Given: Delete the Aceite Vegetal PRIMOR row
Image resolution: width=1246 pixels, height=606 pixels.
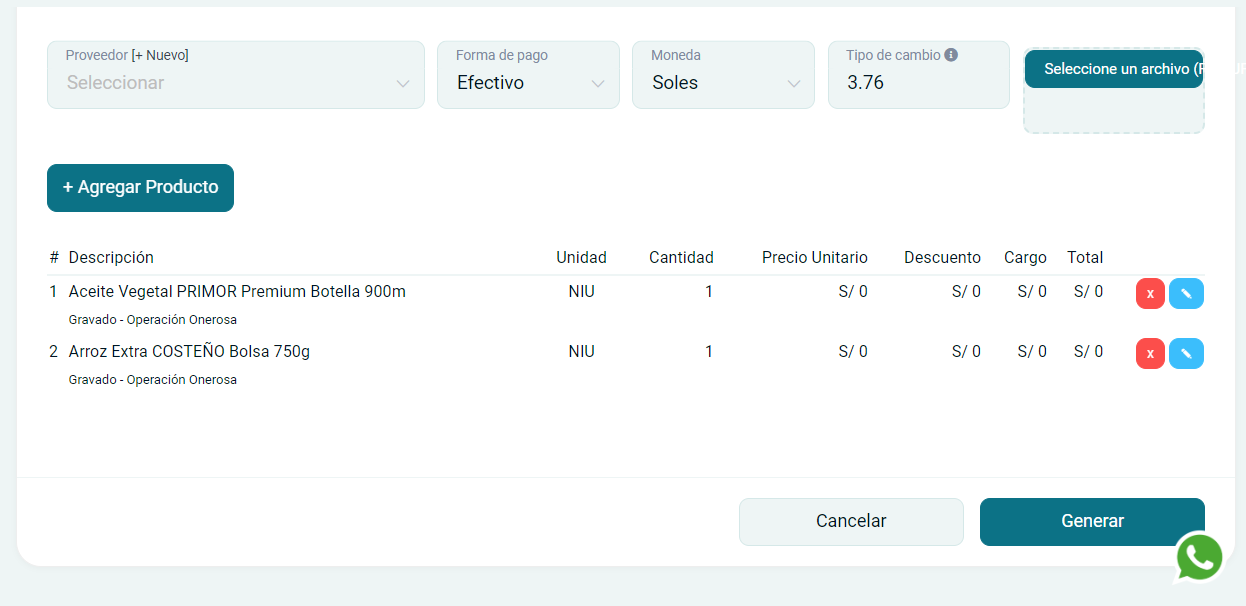Looking at the screenshot, I should pyautogui.click(x=1150, y=294).
